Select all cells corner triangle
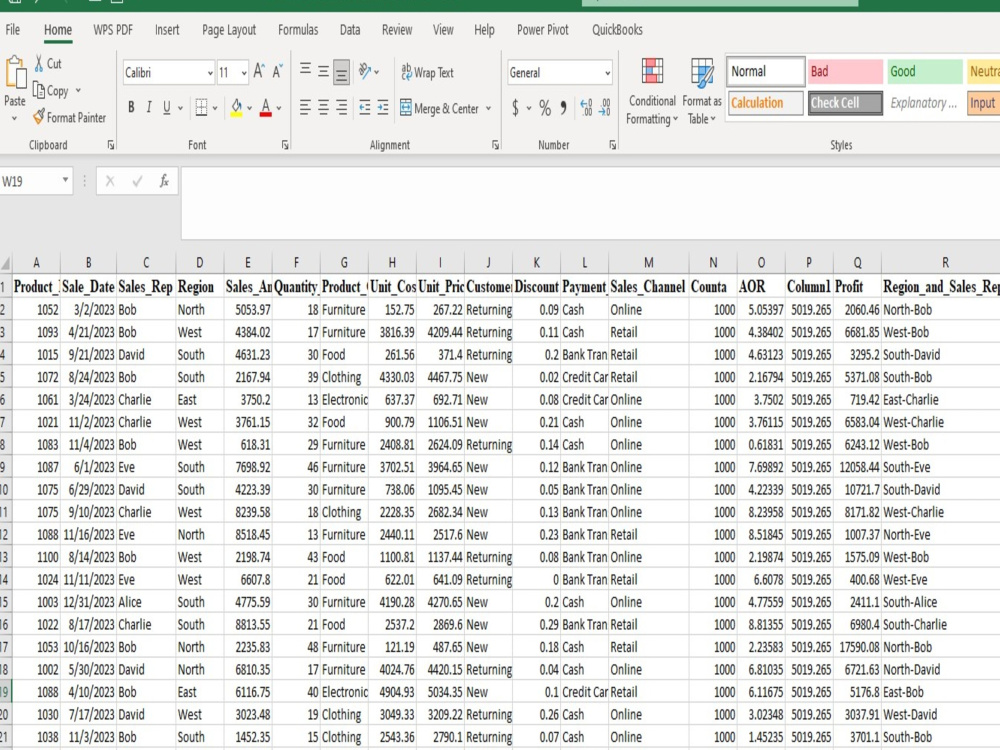 pos(6,263)
